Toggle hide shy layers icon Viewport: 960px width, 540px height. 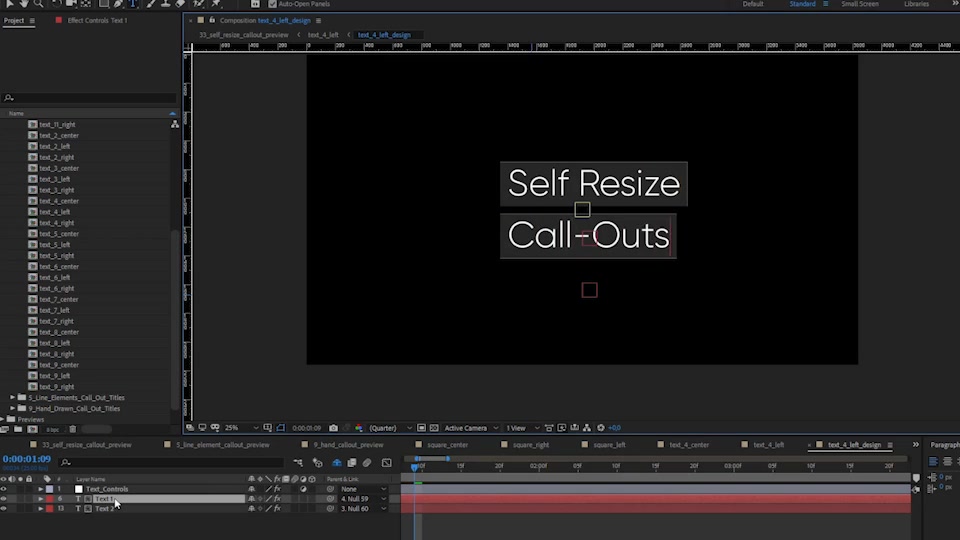(337, 463)
